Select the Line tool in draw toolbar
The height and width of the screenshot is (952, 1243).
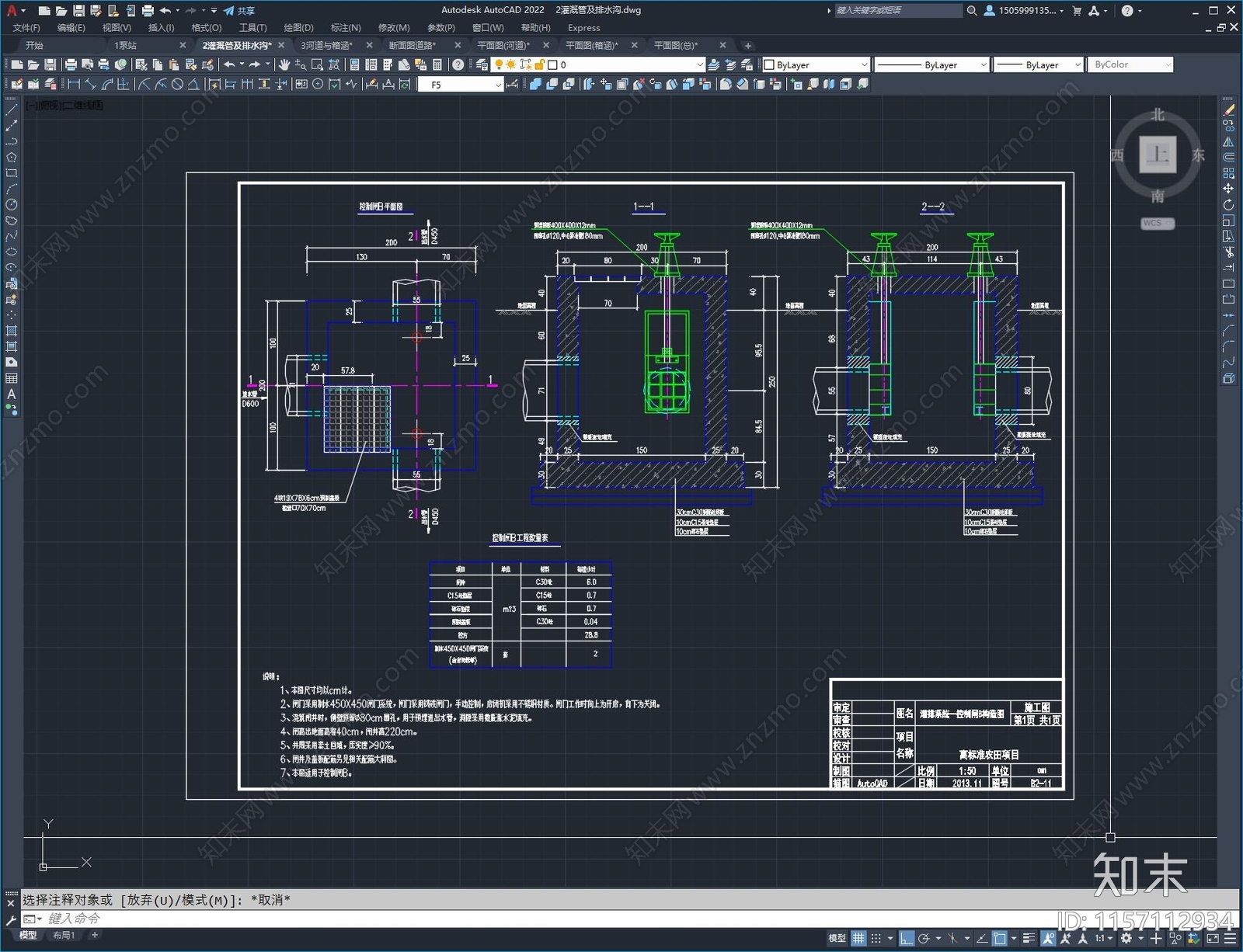(x=12, y=110)
